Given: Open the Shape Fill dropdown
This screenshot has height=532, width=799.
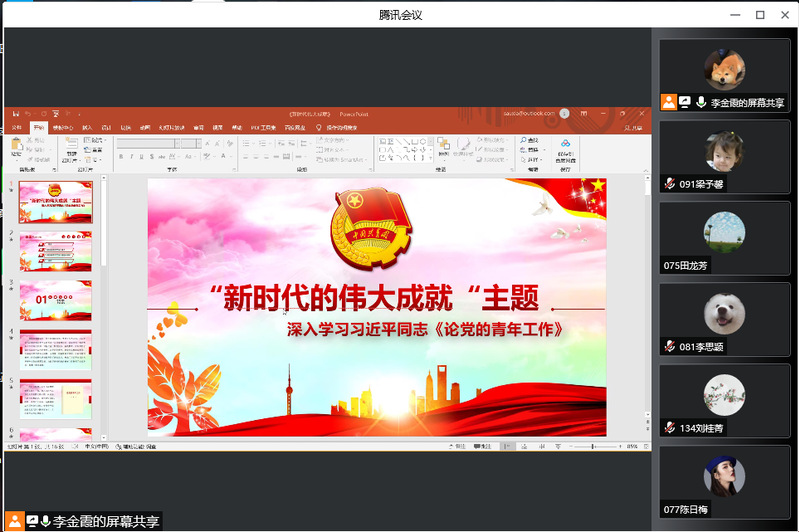Looking at the screenshot, I should pyautogui.click(x=491, y=140).
